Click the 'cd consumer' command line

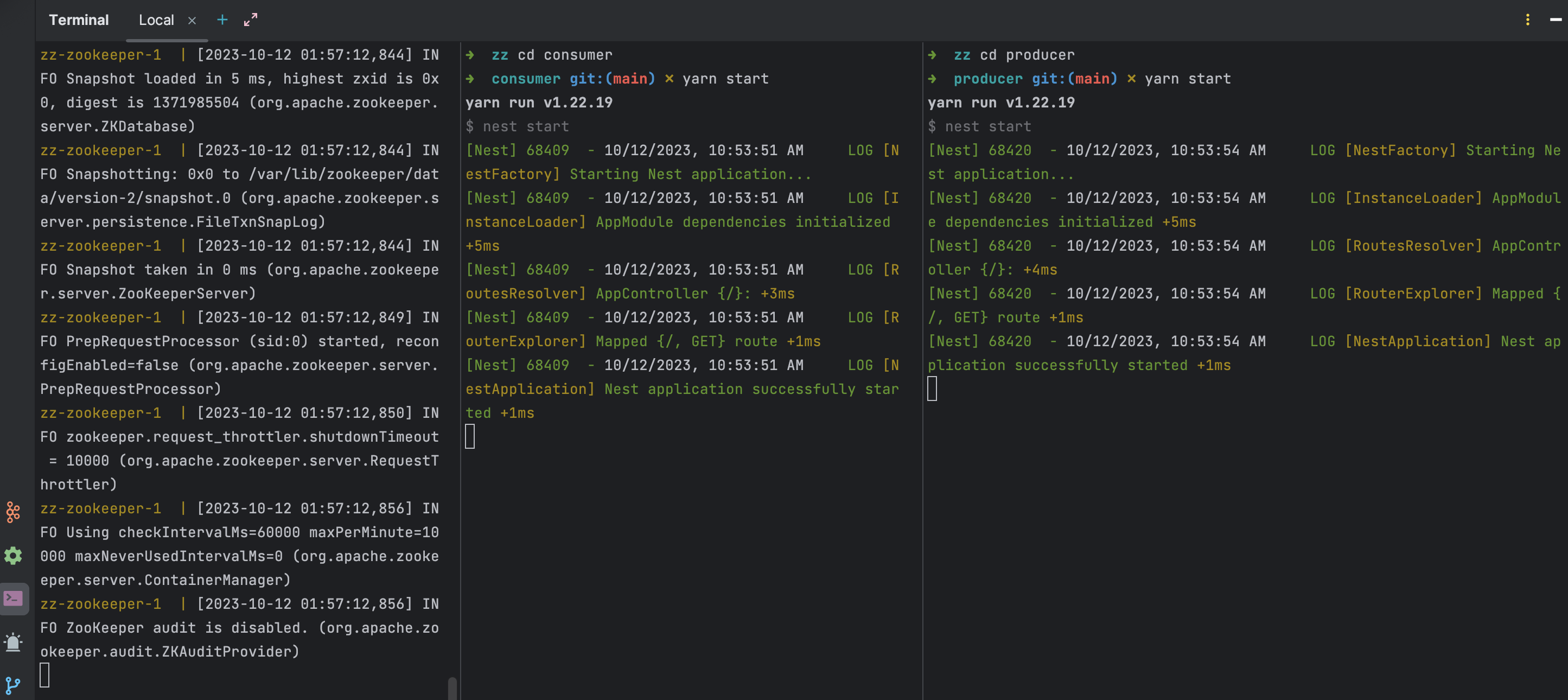click(x=564, y=55)
